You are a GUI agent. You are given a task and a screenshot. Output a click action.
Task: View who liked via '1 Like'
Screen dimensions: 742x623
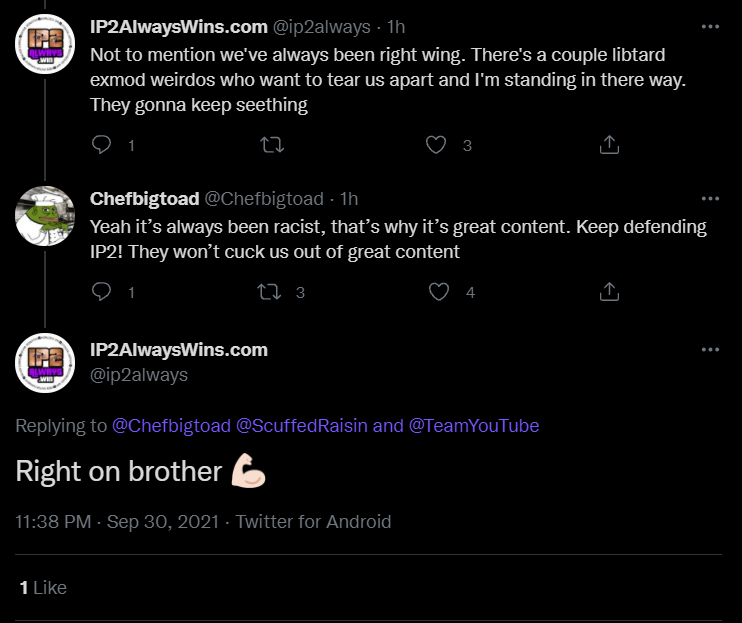[43, 588]
